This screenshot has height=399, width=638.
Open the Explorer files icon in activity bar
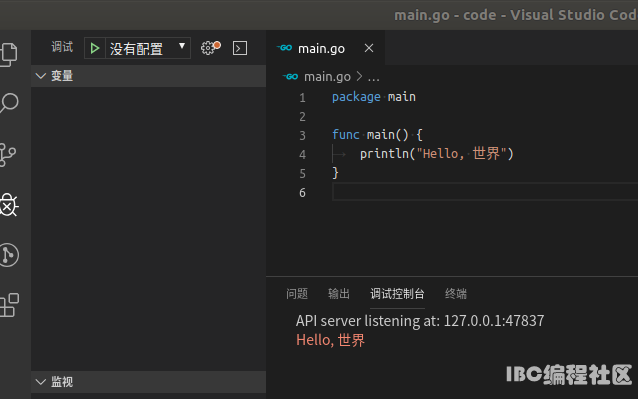pyautogui.click(x=9, y=54)
